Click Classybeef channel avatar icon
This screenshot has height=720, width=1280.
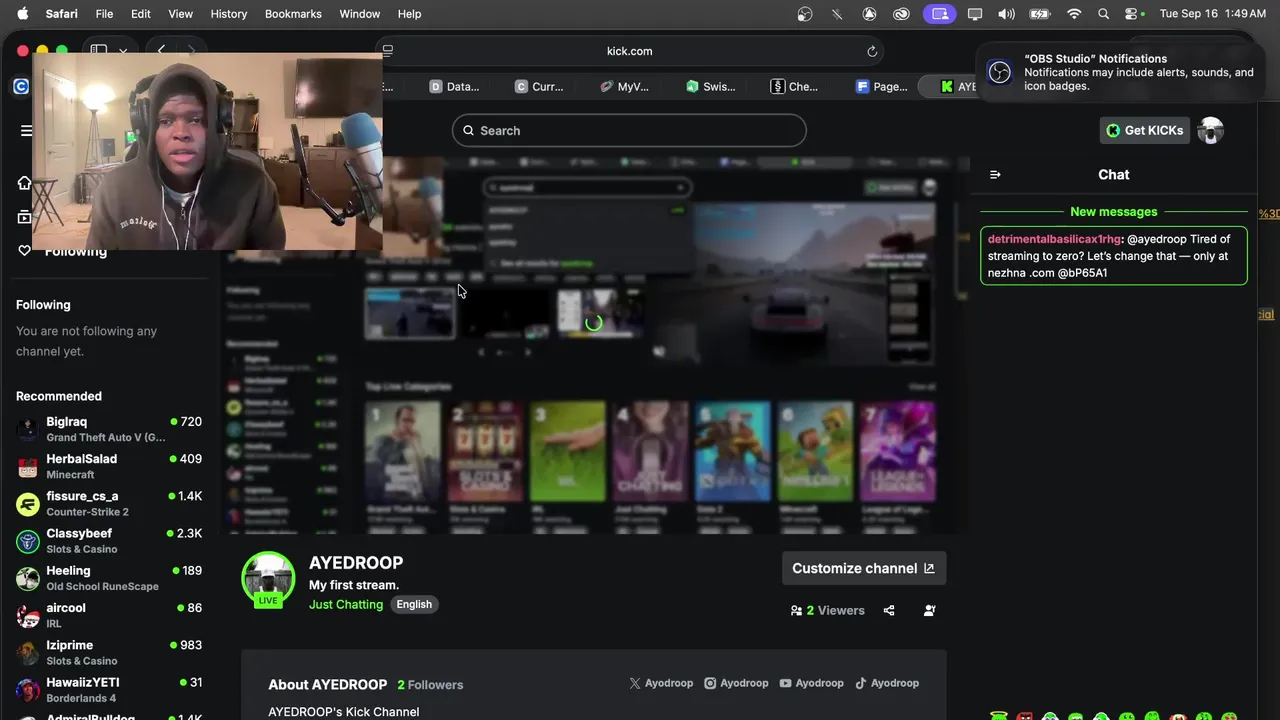[28, 541]
